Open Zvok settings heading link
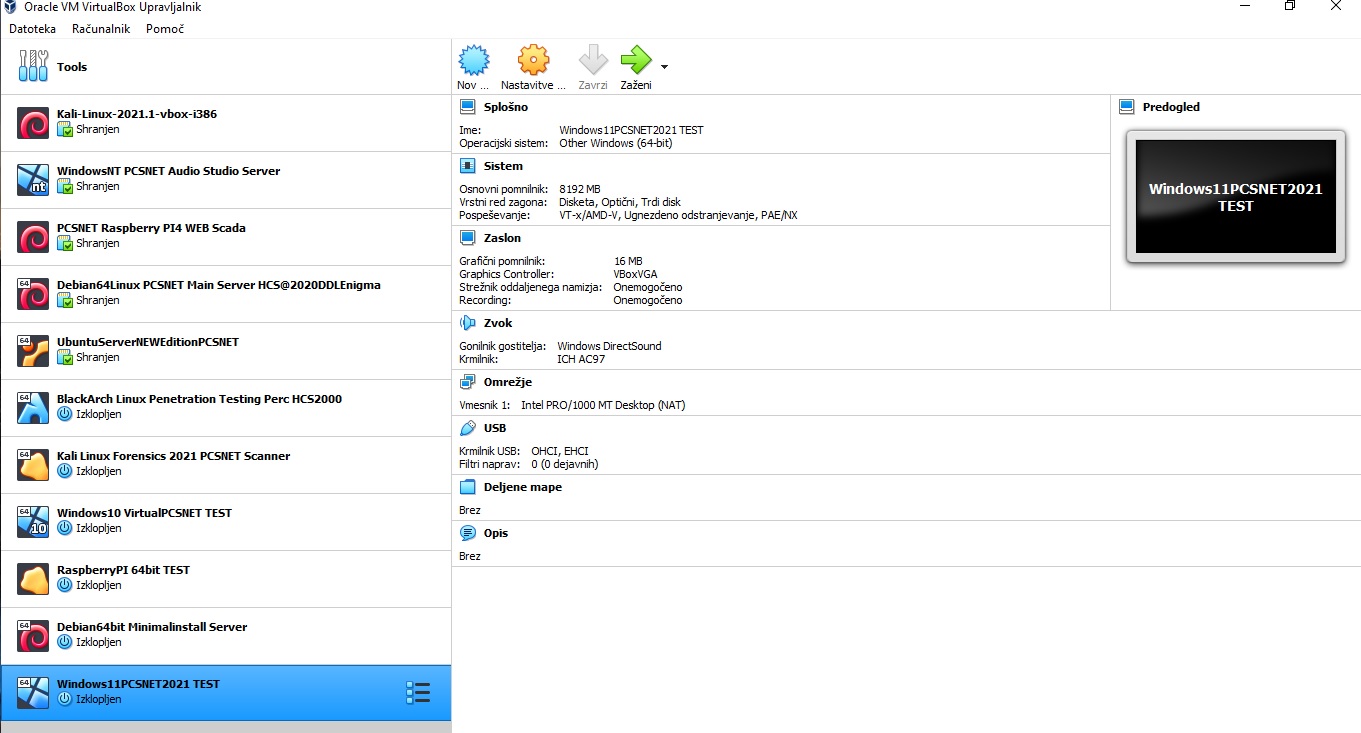The width and height of the screenshot is (1361, 733). tap(499, 323)
